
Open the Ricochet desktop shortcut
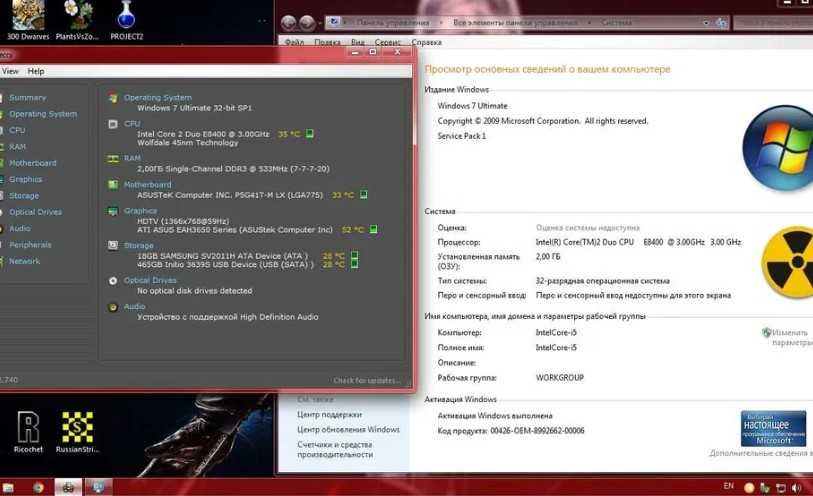click(x=28, y=432)
